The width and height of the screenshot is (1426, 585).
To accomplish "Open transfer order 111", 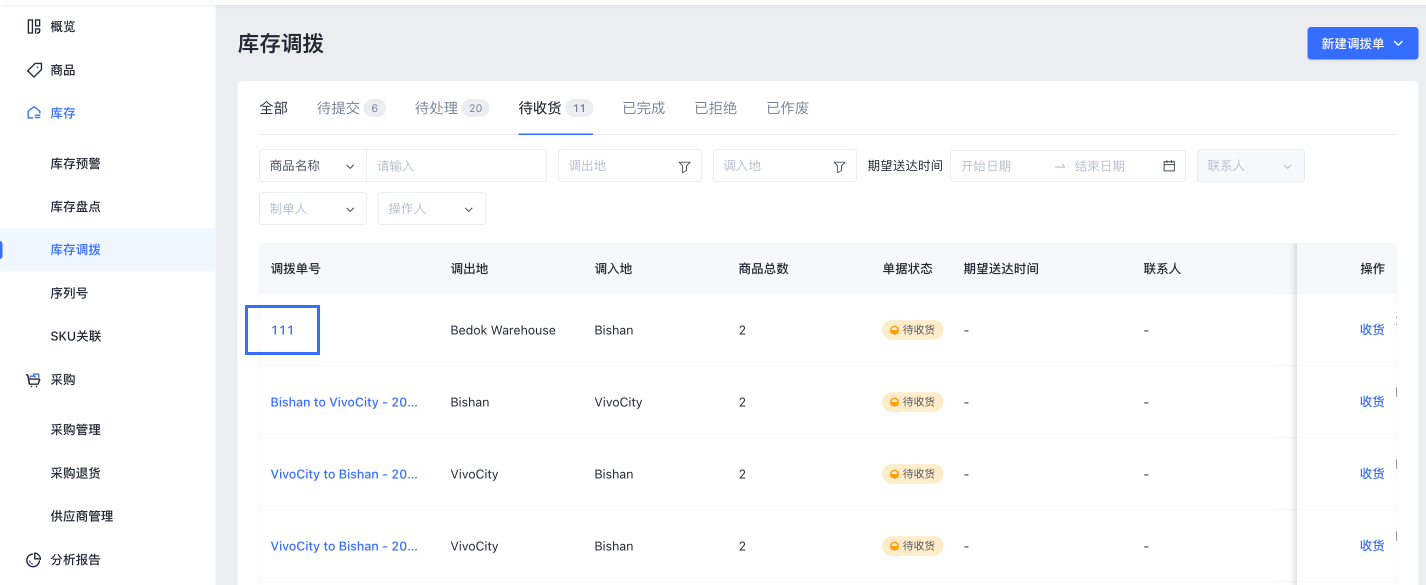I will [283, 330].
